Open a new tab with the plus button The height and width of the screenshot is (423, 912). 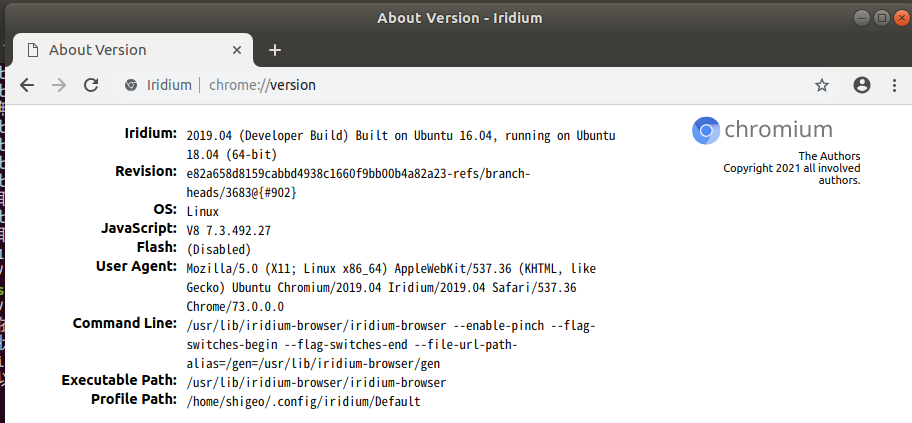click(275, 51)
